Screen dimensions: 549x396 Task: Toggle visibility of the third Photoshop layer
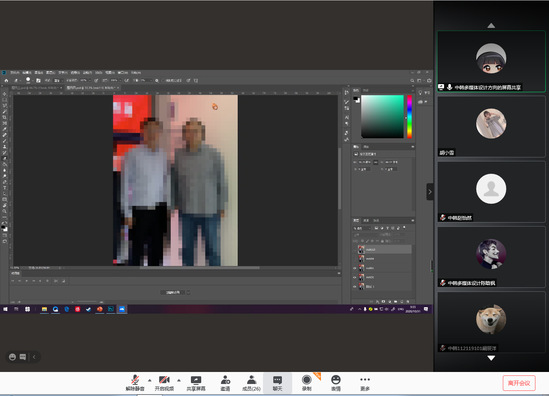(355, 268)
